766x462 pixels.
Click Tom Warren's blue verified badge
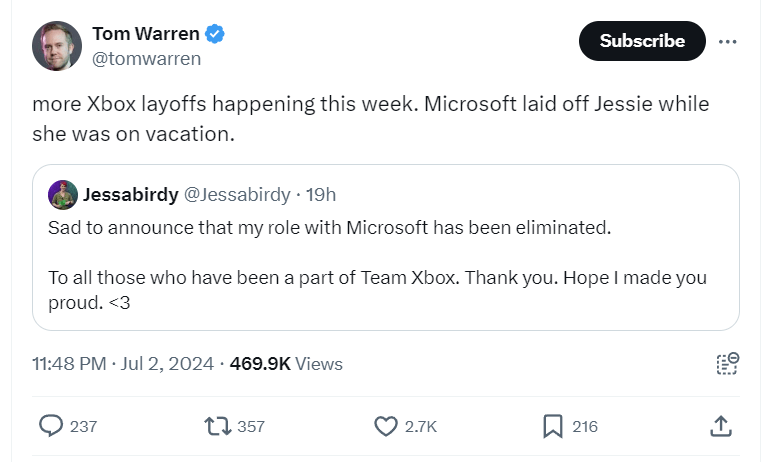215,34
